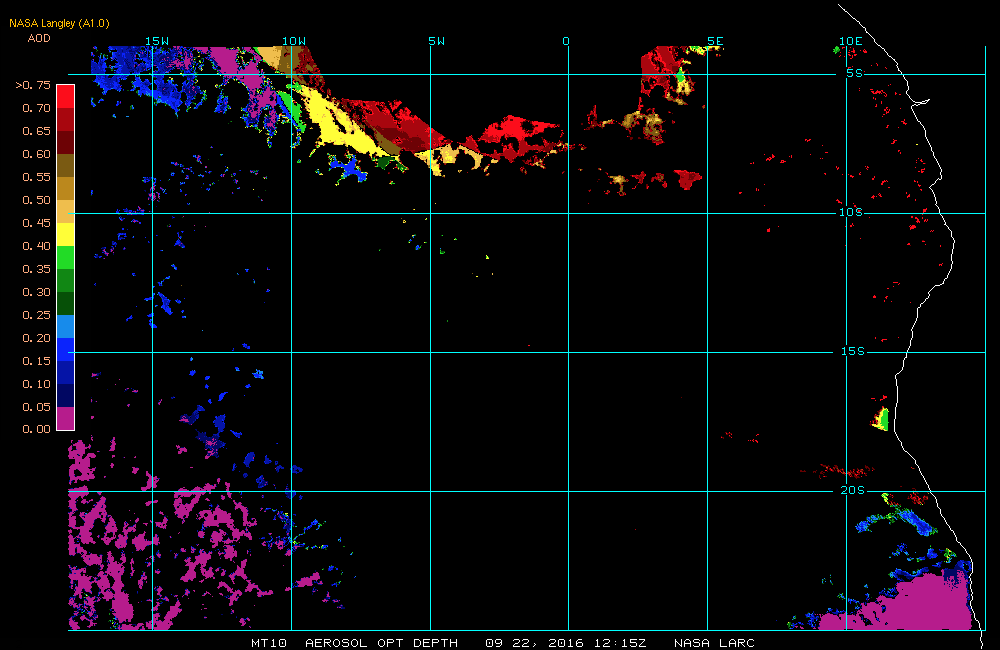Viewport: 1000px width, 650px height.
Task: Click the AOD label above the legend
Action: [39, 38]
